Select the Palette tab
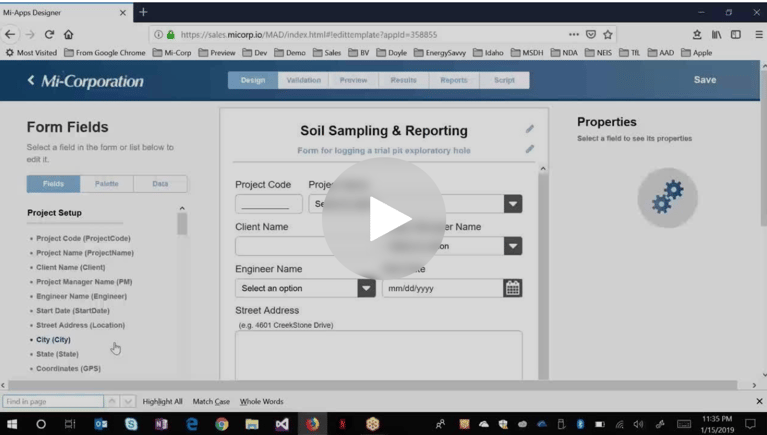Viewport: 767px width, 435px height. pos(107,183)
